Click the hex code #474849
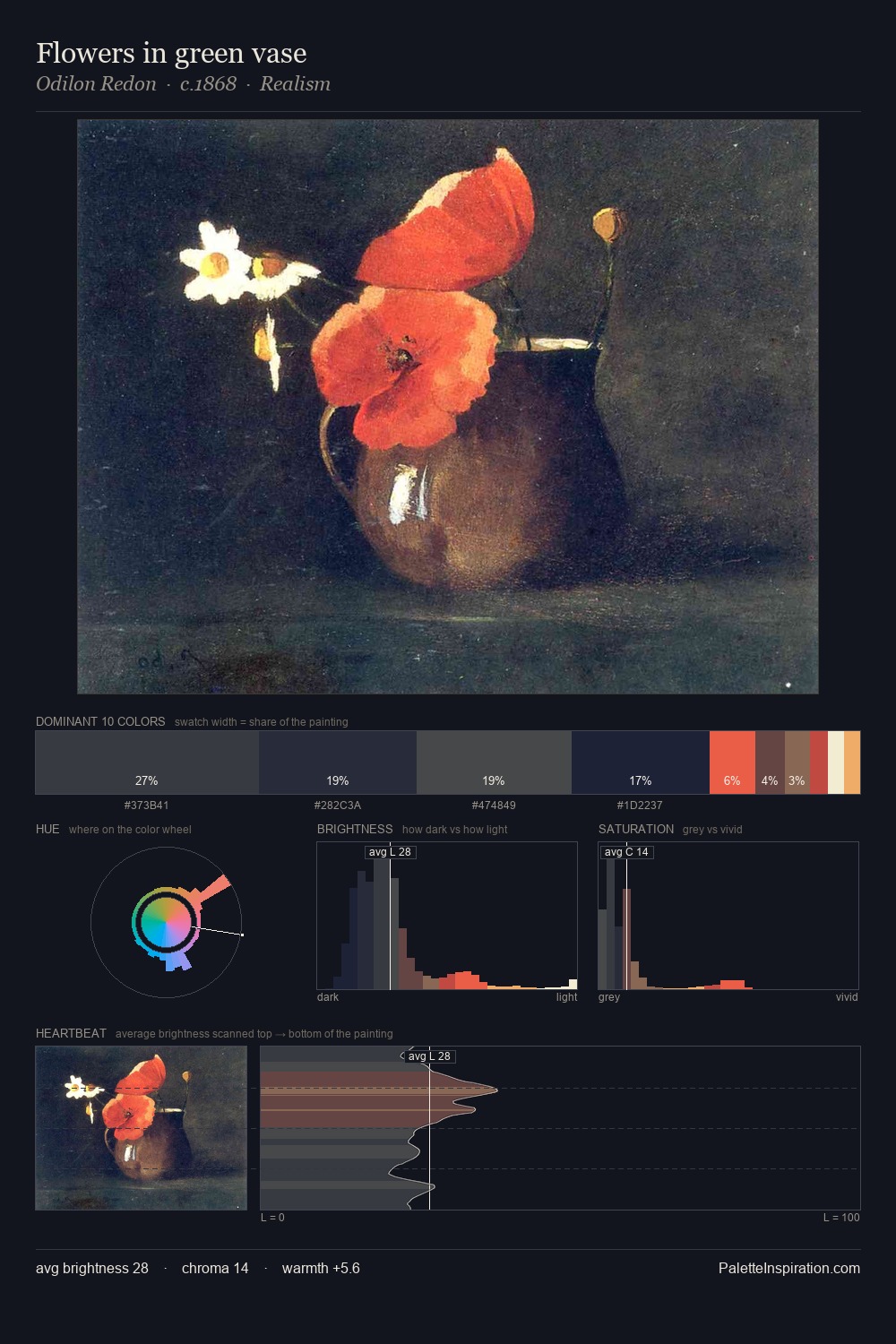The height and width of the screenshot is (1344, 896). click(494, 806)
